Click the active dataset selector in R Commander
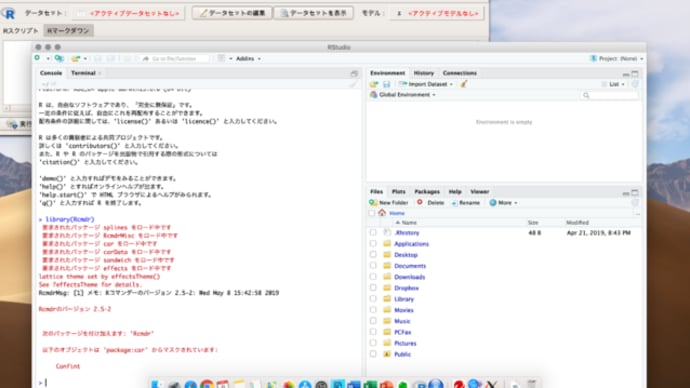The image size is (690, 388). coord(129,13)
